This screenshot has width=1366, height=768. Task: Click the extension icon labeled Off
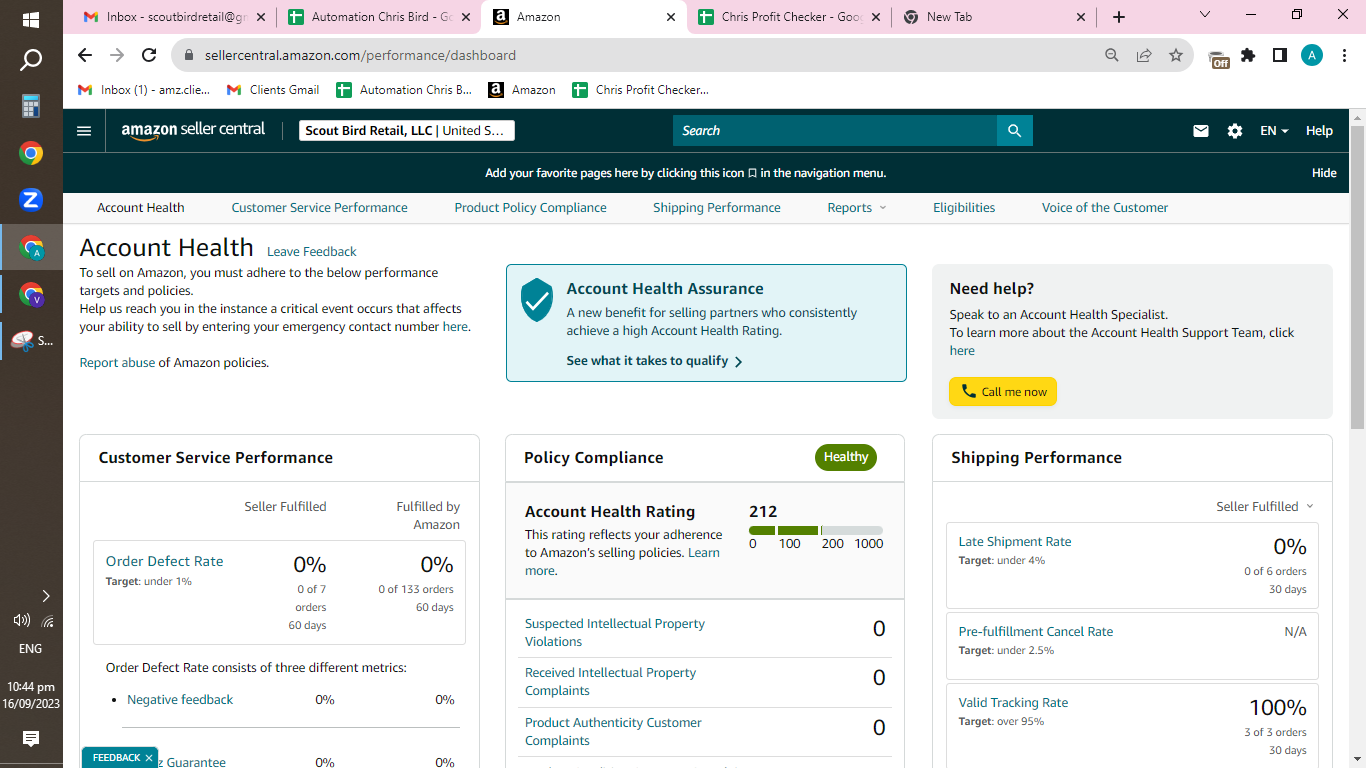click(x=1218, y=58)
